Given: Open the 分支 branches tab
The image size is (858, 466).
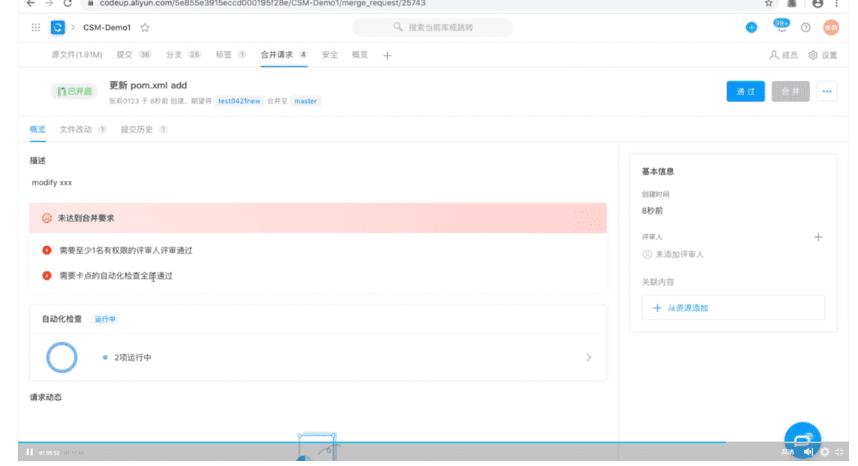Looking at the screenshot, I should tap(183, 55).
